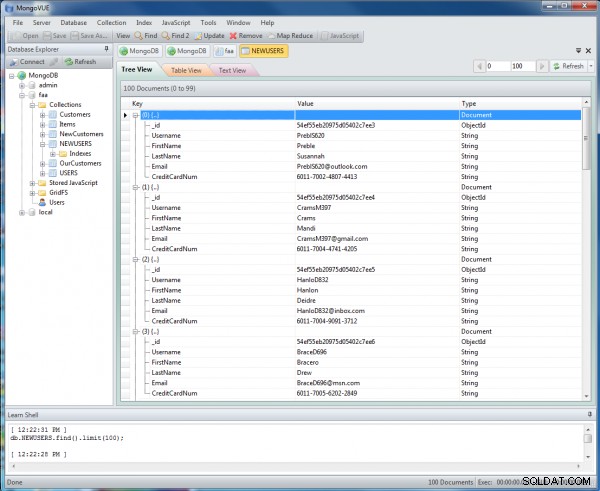Expand the Indexes folder

pyautogui.click(x=52, y=154)
